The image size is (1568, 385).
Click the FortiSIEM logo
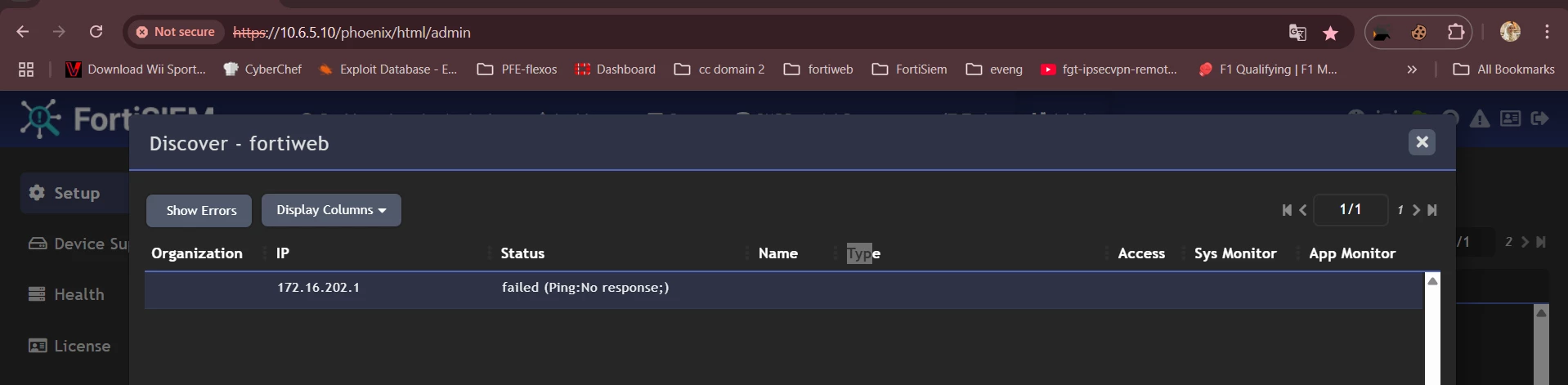point(117,119)
